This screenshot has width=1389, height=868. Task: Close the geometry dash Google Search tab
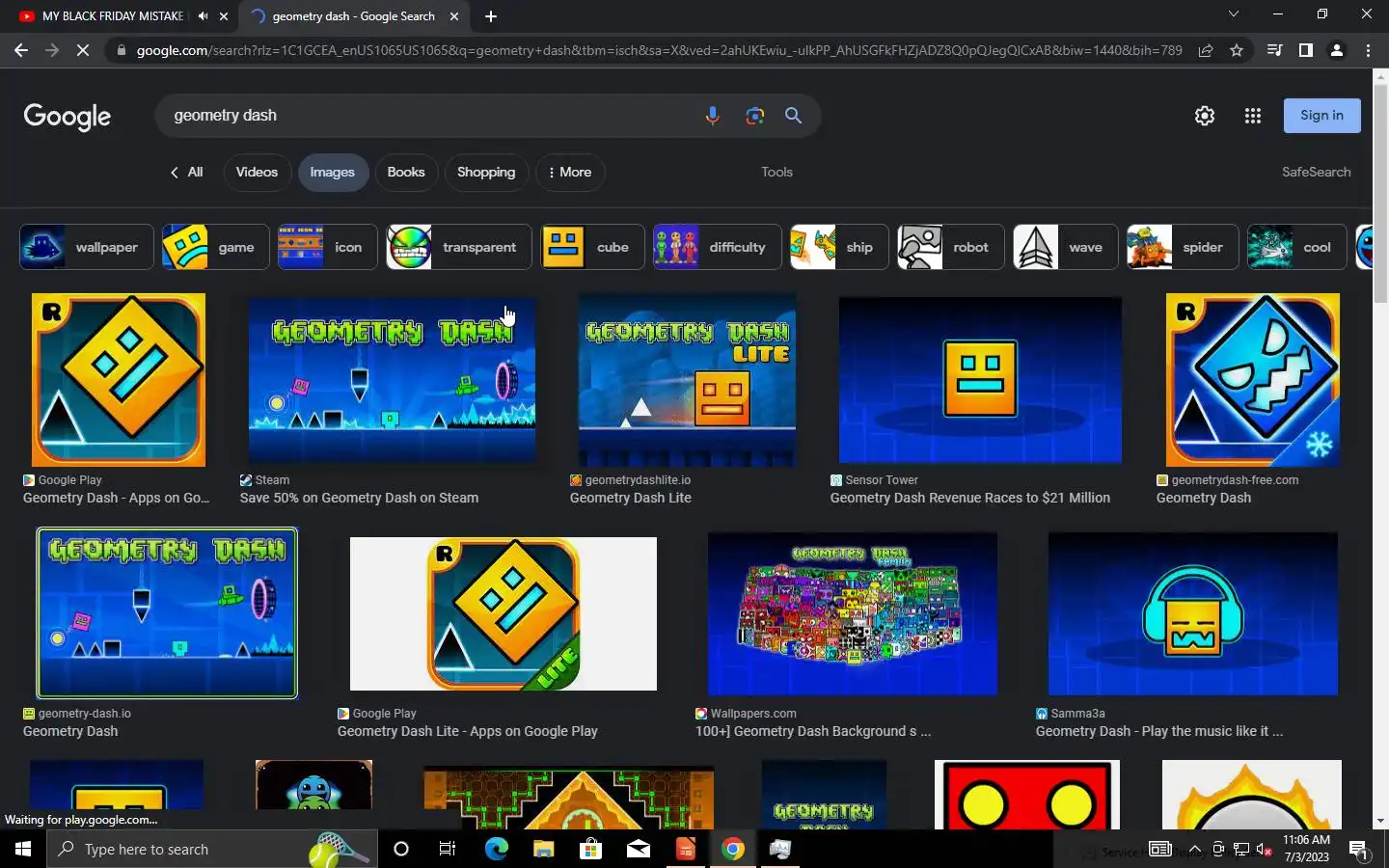click(454, 16)
